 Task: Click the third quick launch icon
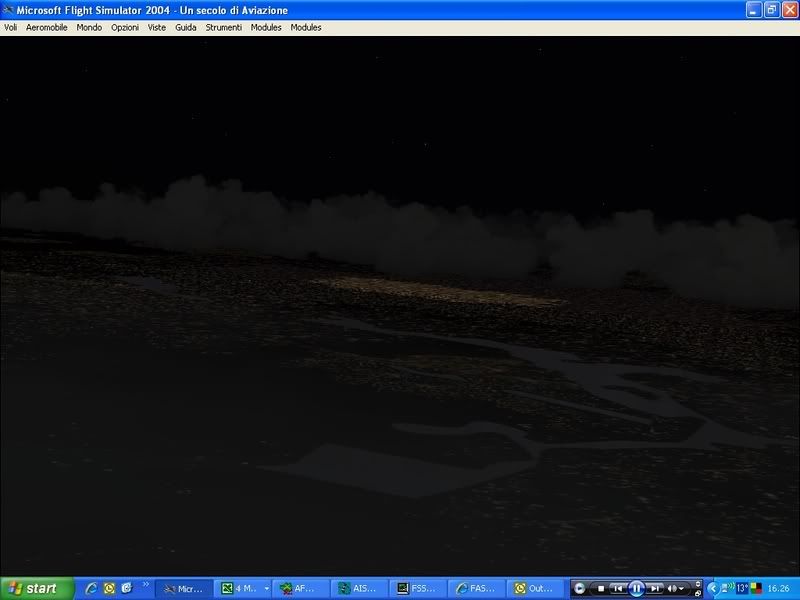(127, 588)
